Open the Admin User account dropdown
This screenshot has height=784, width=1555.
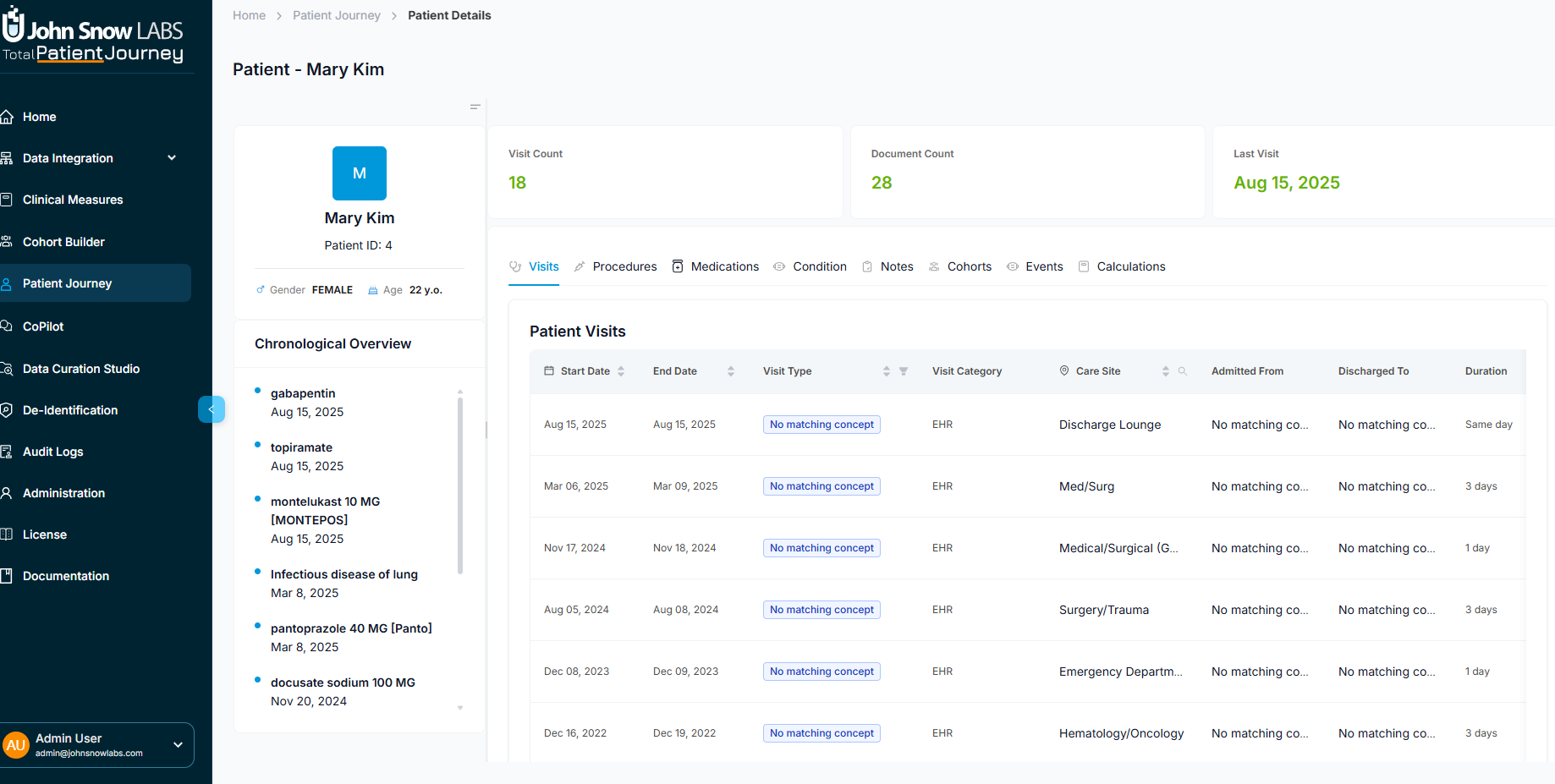178,745
